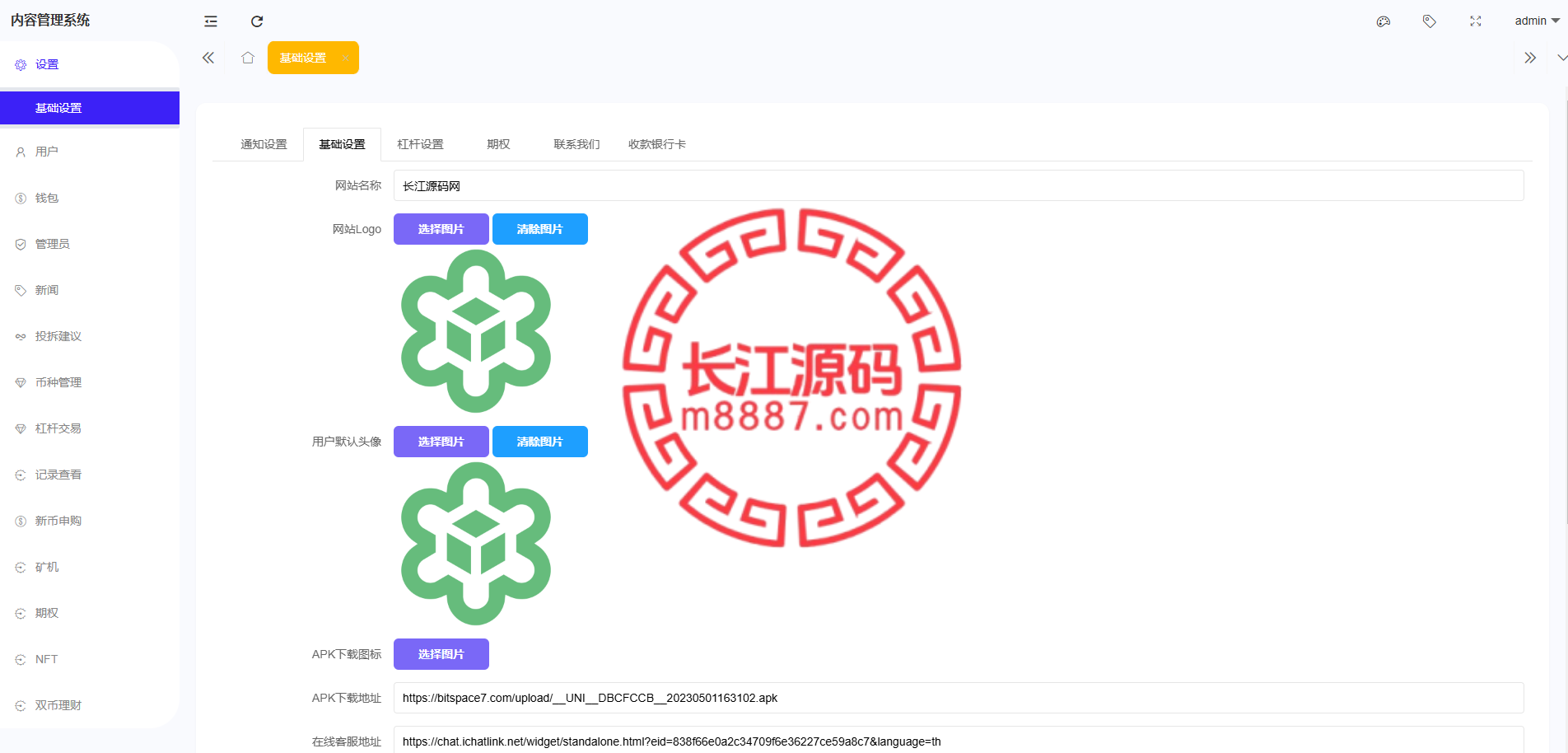Switch to the 期权 content tab
The height and width of the screenshot is (753, 1568).
(x=498, y=144)
